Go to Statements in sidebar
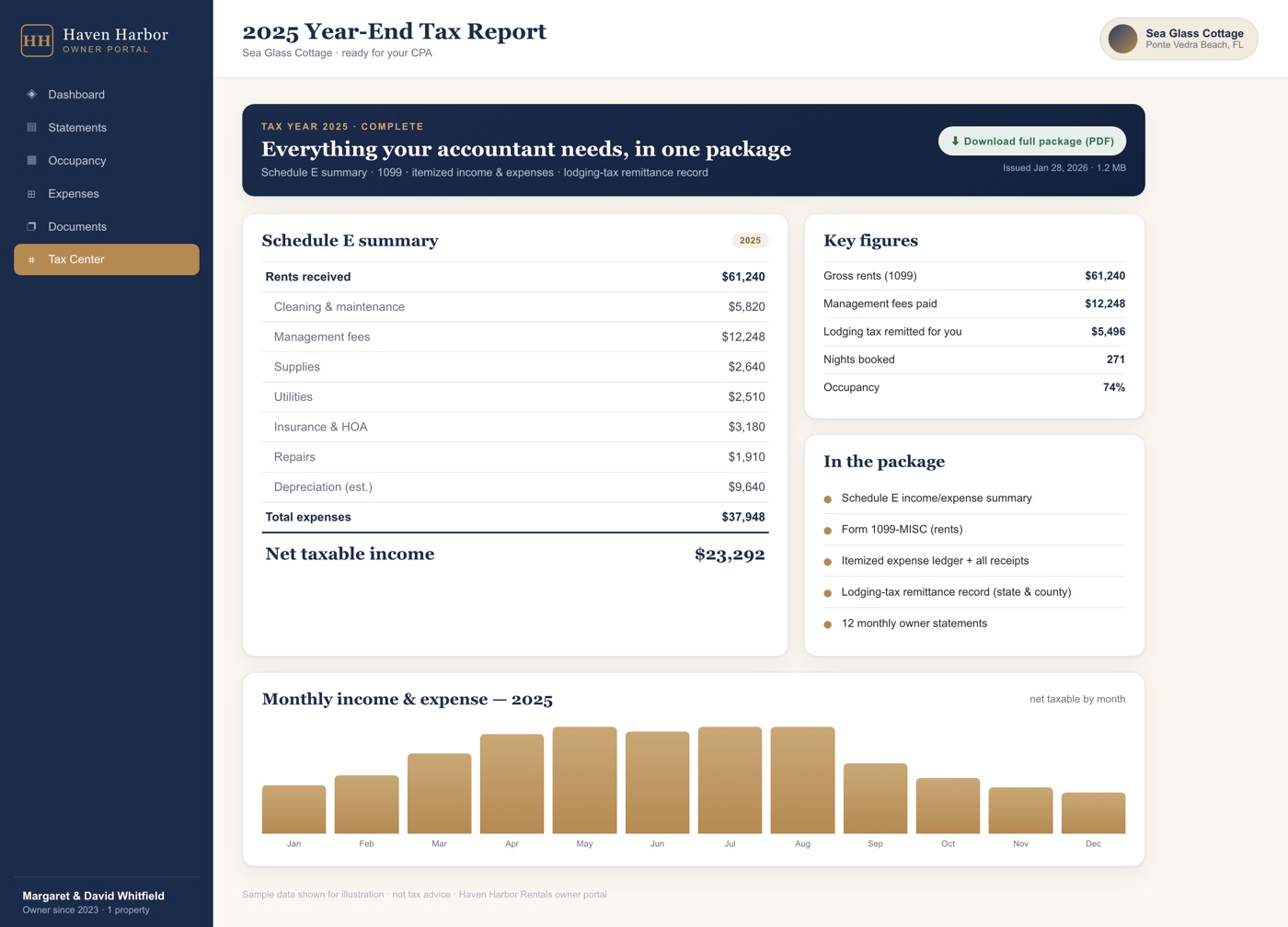 coord(107,127)
